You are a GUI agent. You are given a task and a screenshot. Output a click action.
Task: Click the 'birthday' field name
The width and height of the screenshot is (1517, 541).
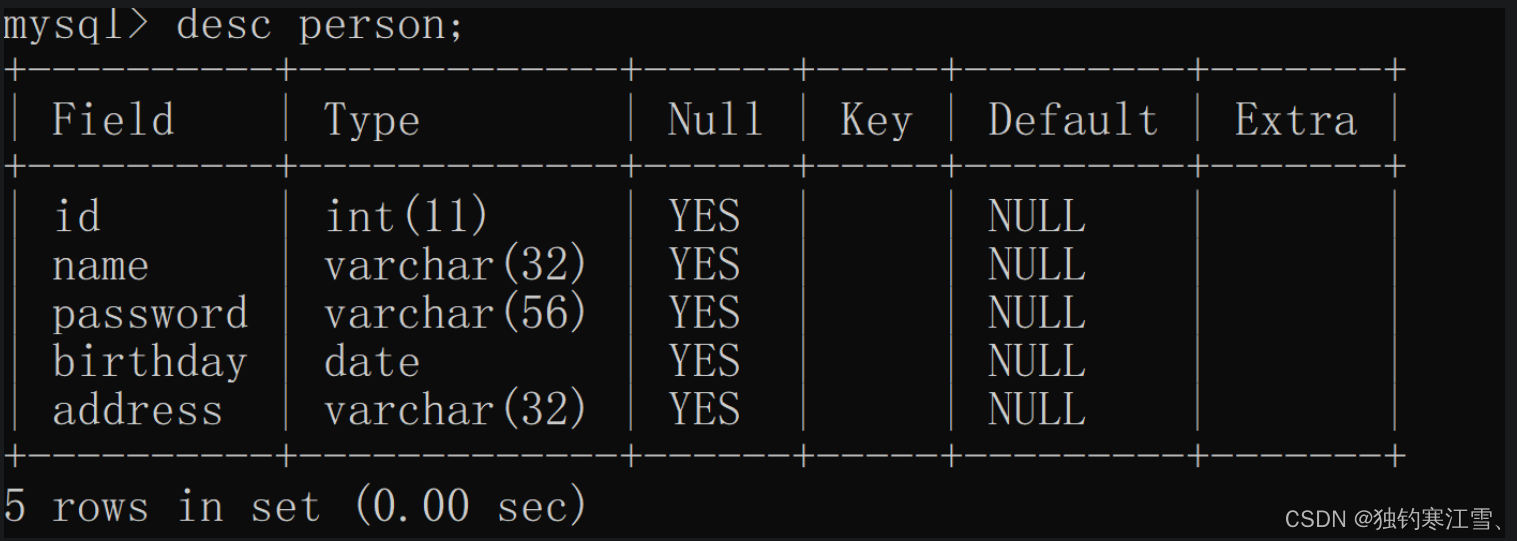pos(150,362)
